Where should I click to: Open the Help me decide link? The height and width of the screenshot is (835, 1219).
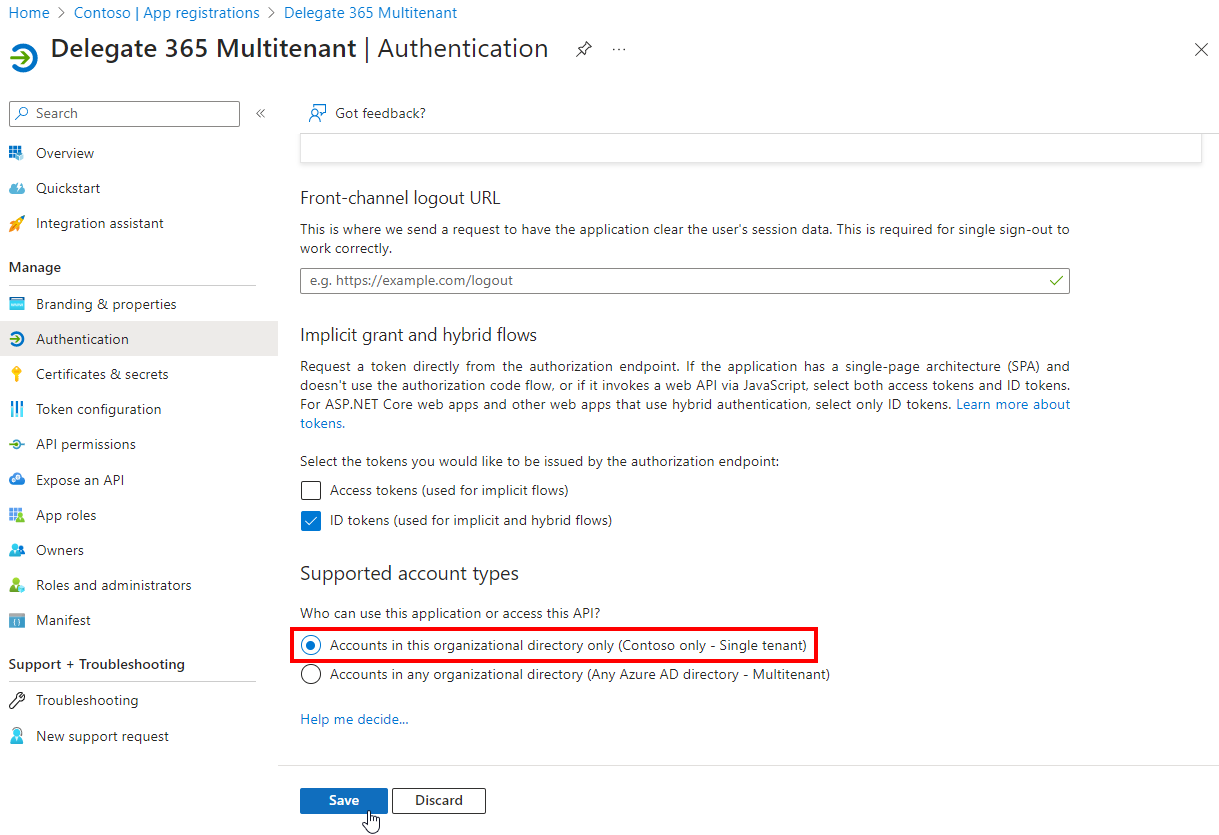click(354, 719)
